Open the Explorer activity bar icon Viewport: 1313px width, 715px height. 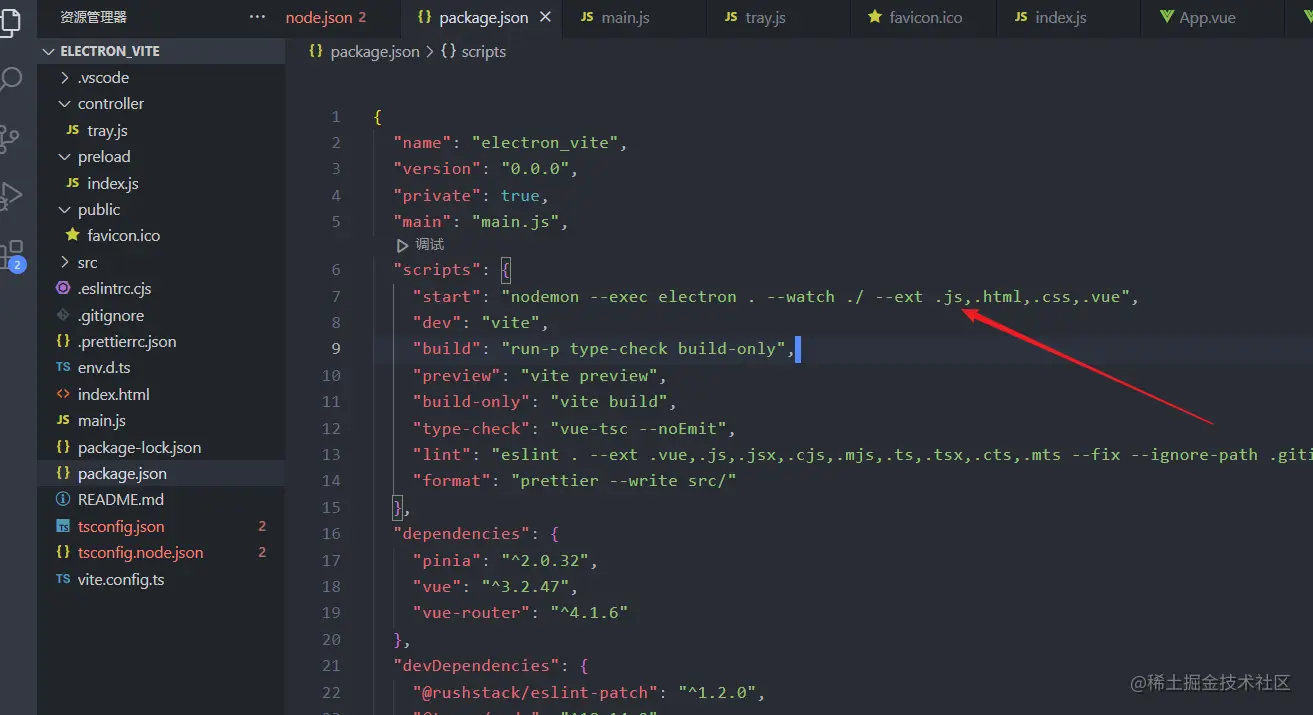pos(9,20)
